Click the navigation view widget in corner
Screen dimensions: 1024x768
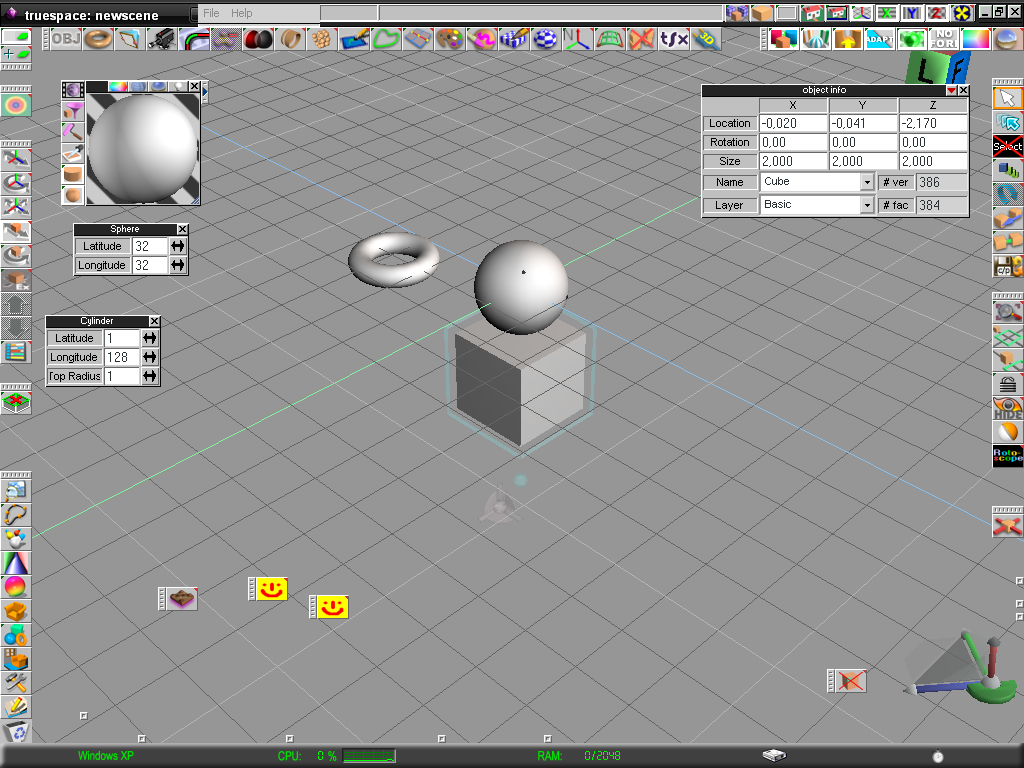[963, 667]
